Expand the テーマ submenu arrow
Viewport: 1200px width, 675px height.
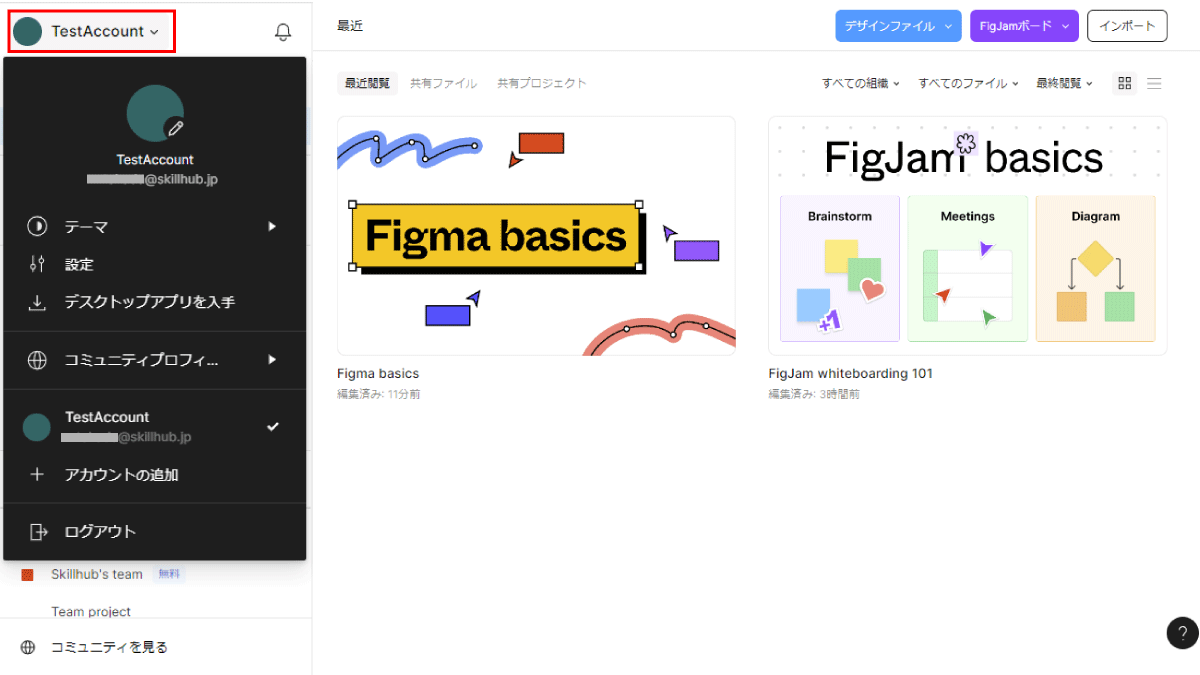[272, 227]
